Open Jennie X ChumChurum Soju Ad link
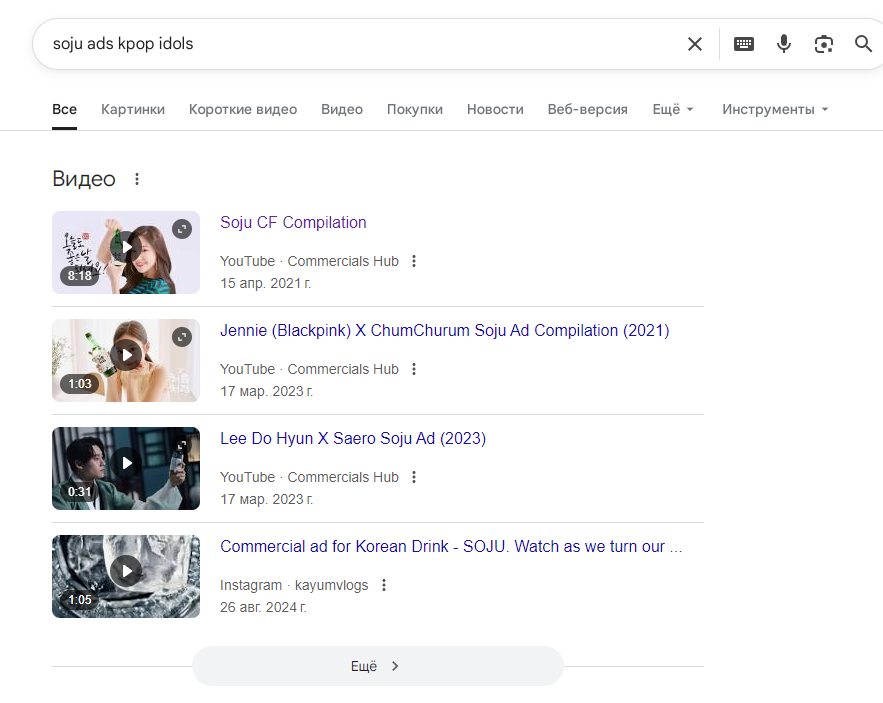This screenshot has width=883, height=703. [x=444, y=331]
